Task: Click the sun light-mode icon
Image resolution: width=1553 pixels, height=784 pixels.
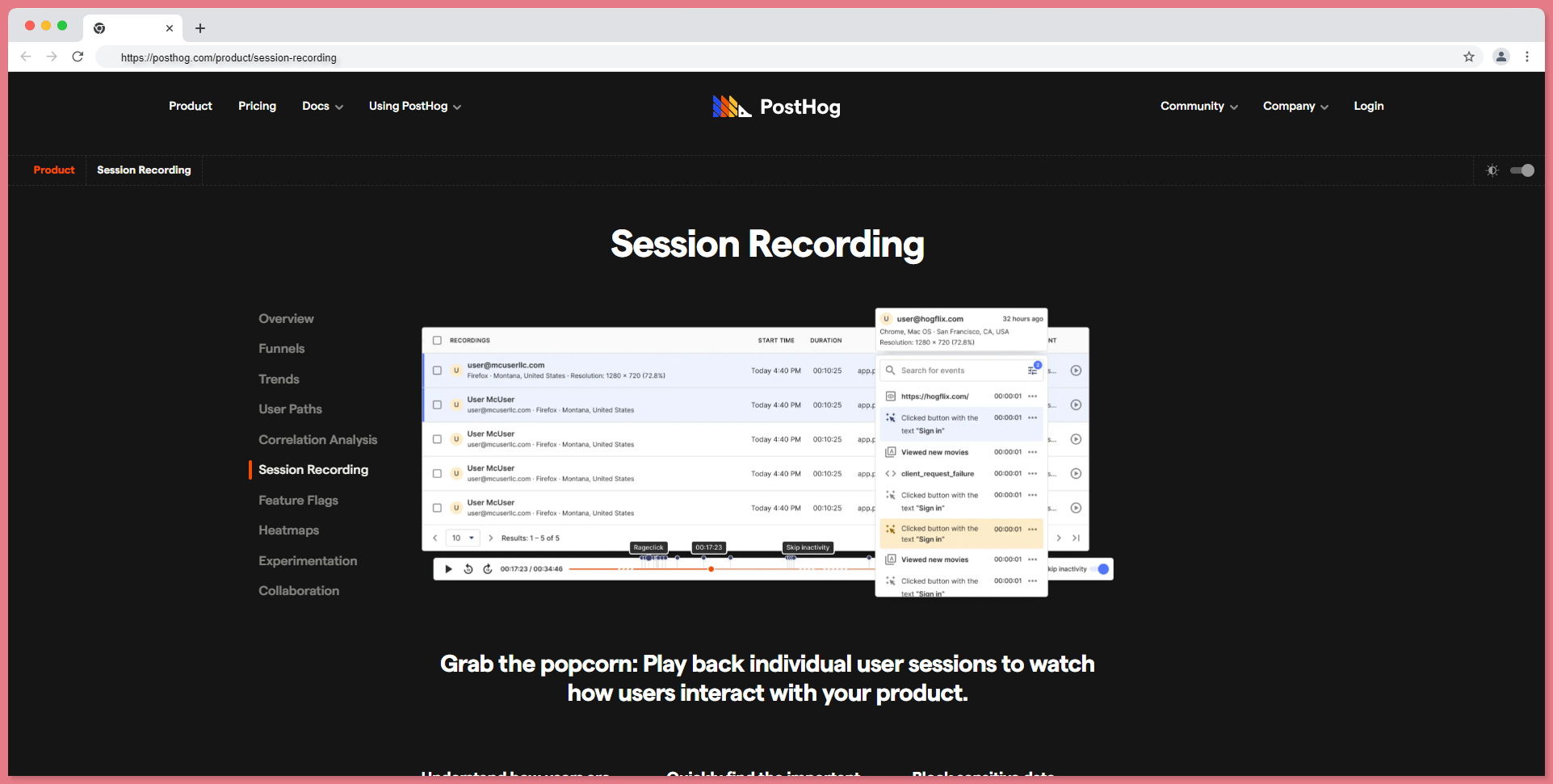Action: pyautogui.click(x=1492, y=170)
